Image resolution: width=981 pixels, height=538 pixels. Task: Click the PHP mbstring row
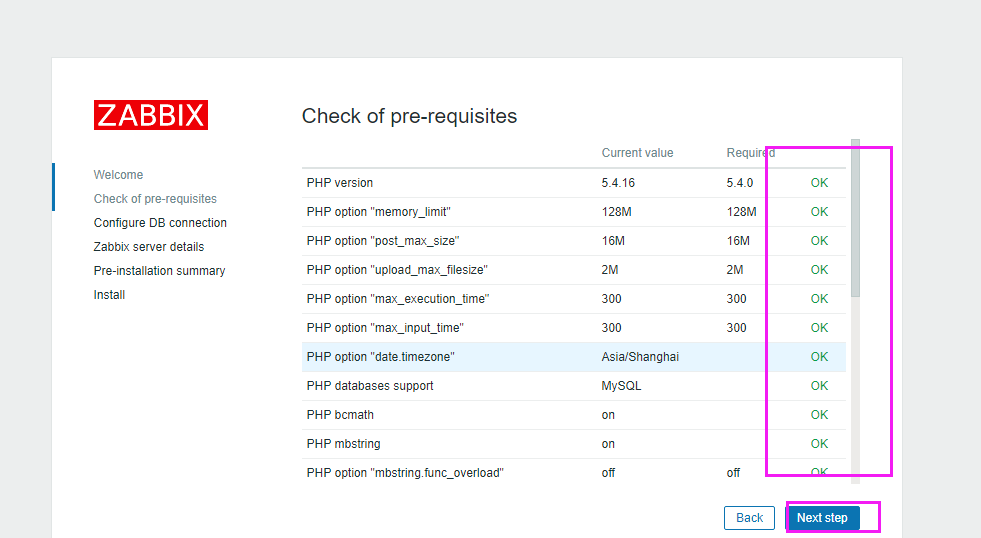click(x=343, y=444)
